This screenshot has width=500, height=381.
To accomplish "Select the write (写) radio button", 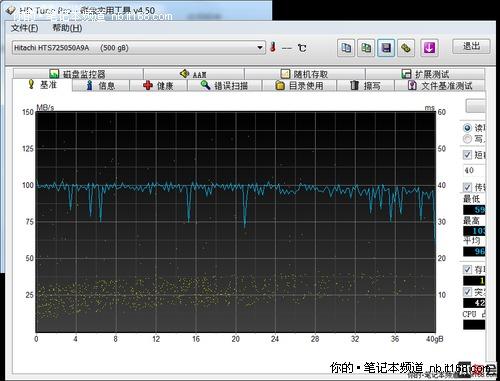I will pyautogui.click(x=467, y=139).
